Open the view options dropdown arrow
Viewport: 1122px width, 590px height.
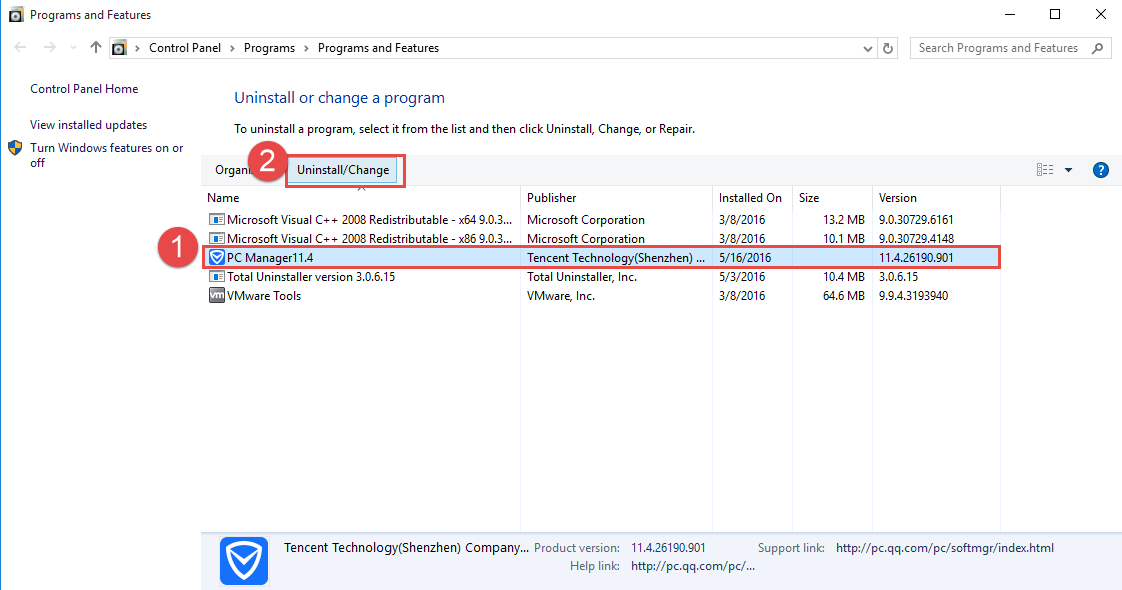pyautogui.click(x=1068, y=170)
